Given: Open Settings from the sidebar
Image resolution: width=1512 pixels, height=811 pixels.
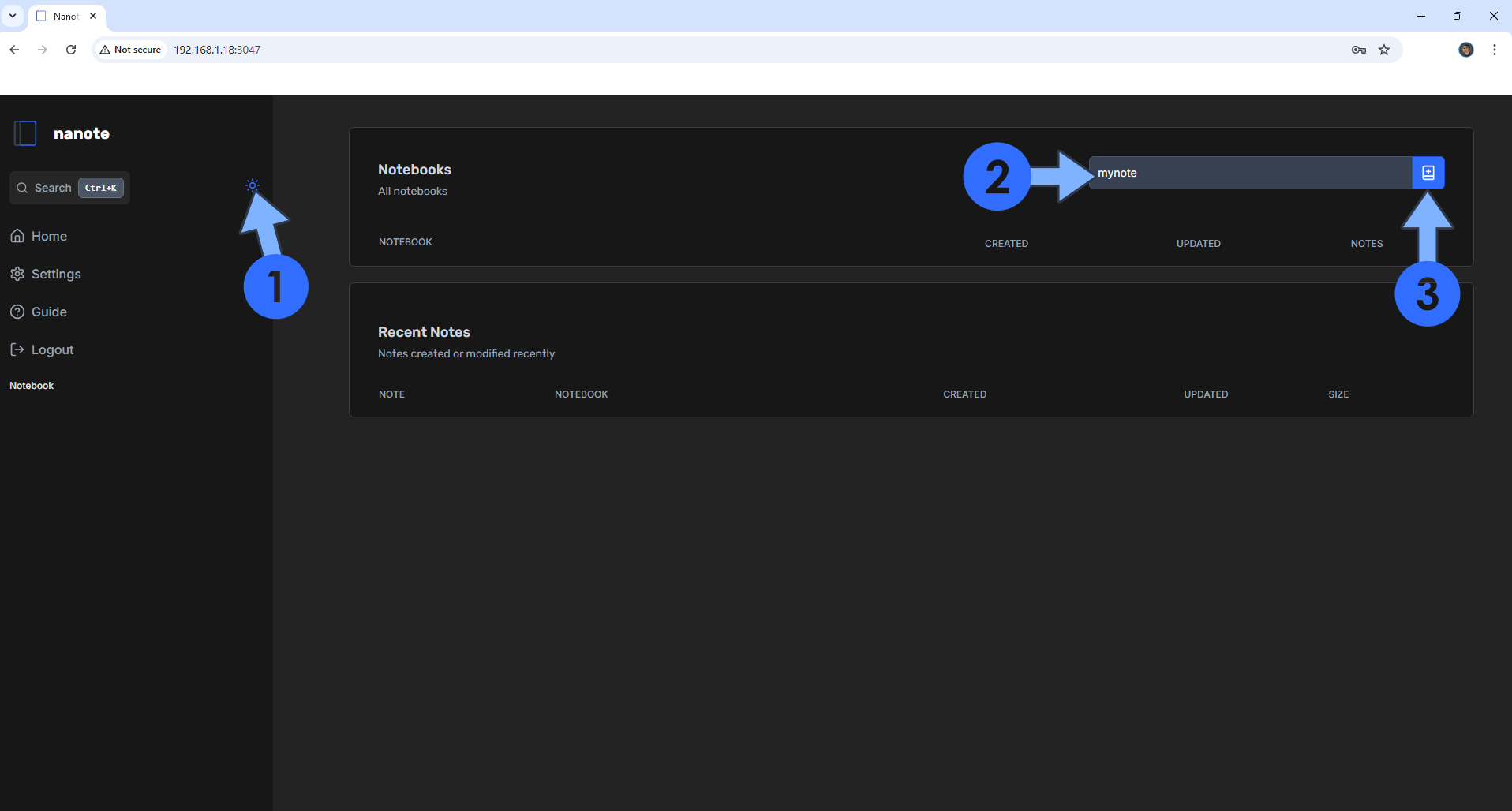Looking at the screenshot, I should [46, 274].
